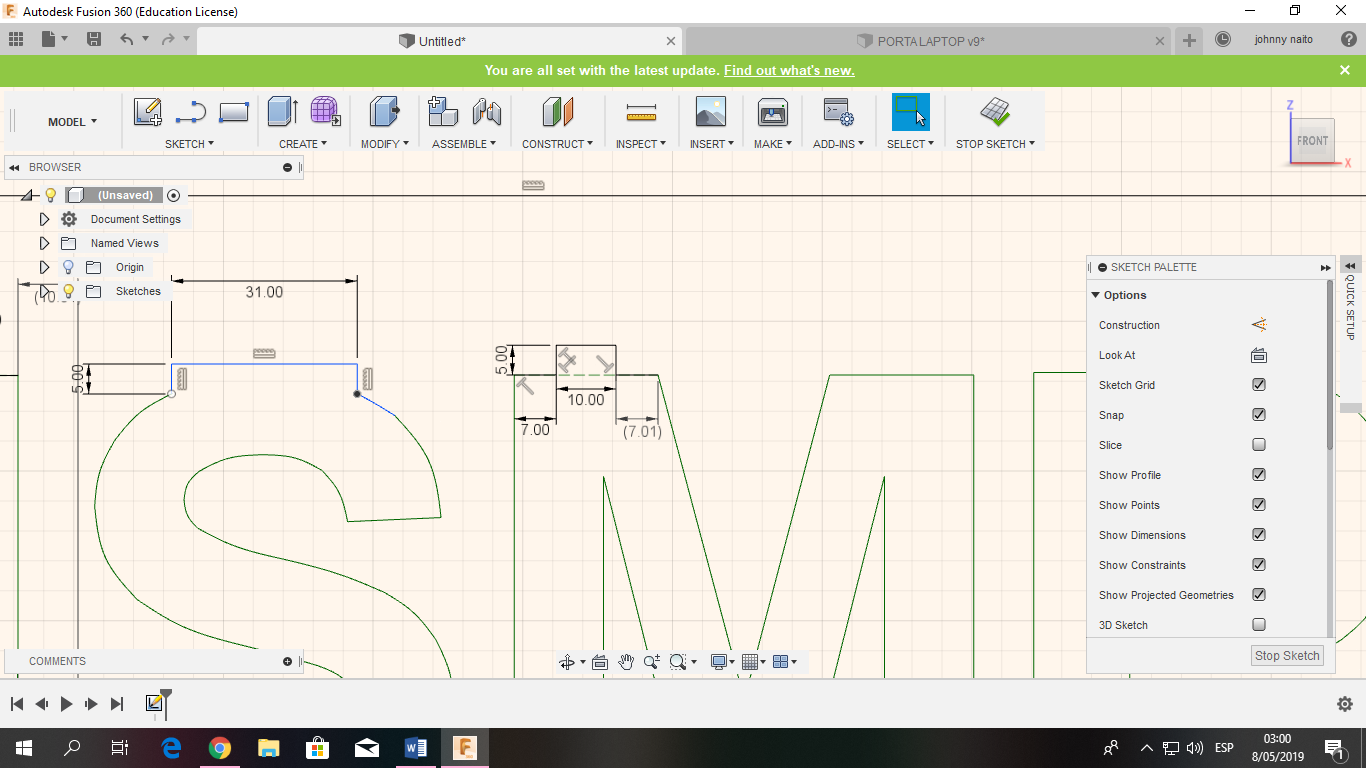Click the Create Form icon
This screenshot has height=768, width=1366.
point(325,111)
